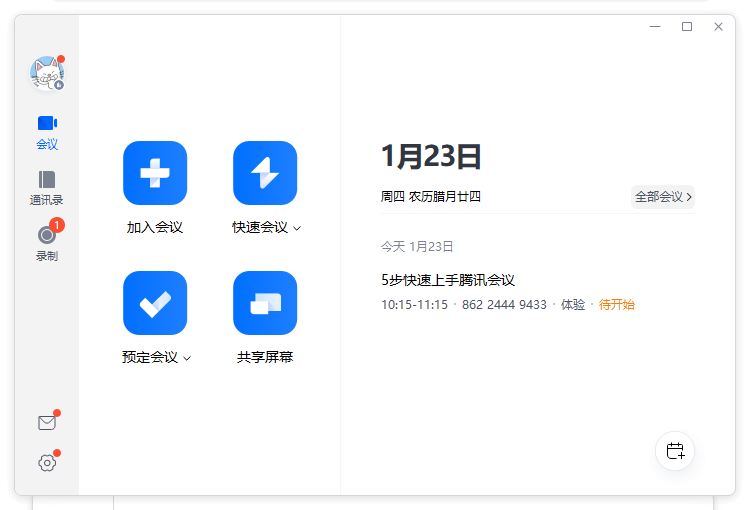Image resolution: width=750 pixels, height=510 pixels.
Task: Click the 今天 1月23日 label
Action: (x=417, y=246)
